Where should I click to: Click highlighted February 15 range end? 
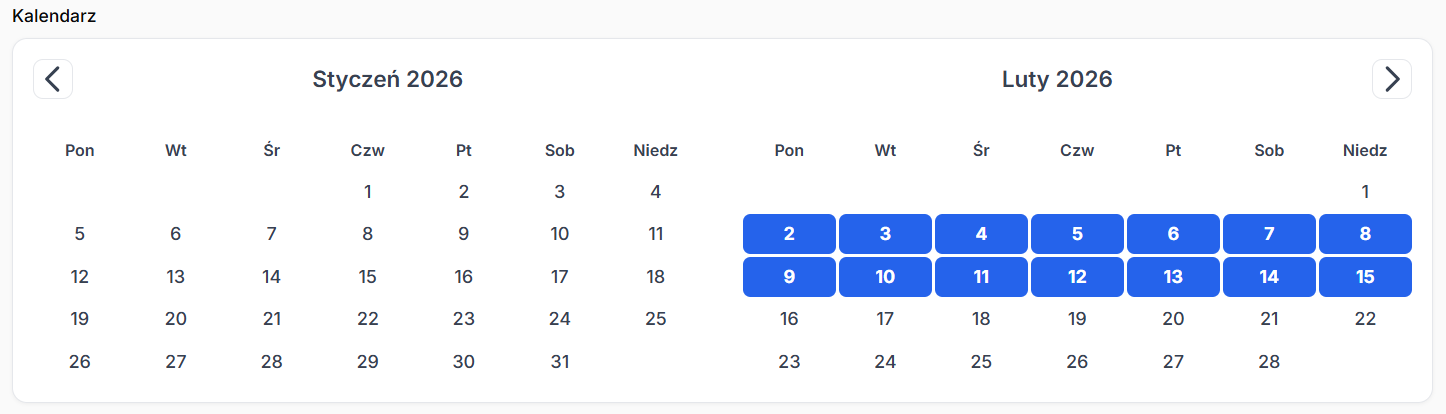[x=1365, y=277]
